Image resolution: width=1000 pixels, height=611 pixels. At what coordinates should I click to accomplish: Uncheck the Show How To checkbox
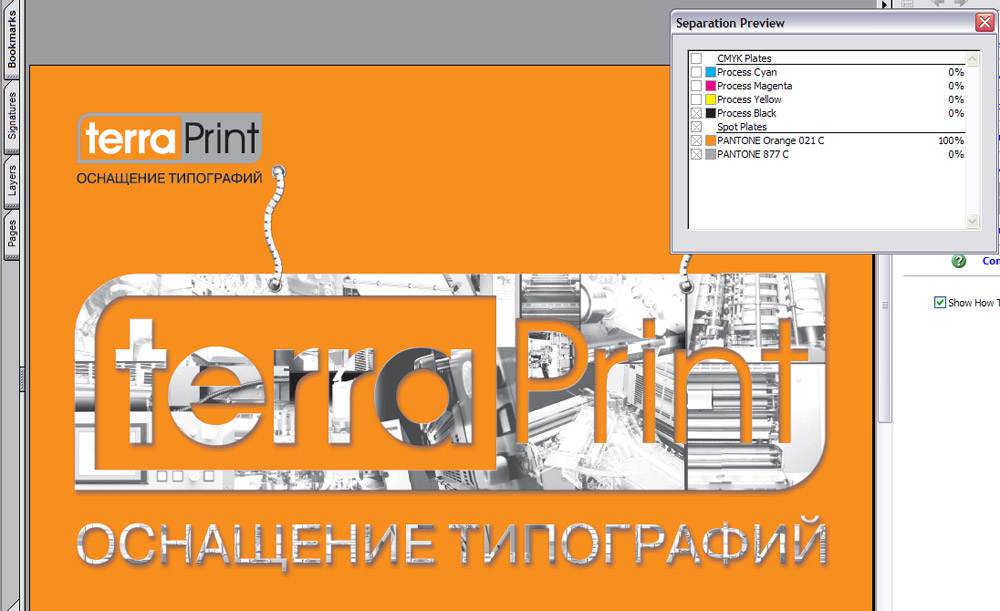[x=939, y=302]
